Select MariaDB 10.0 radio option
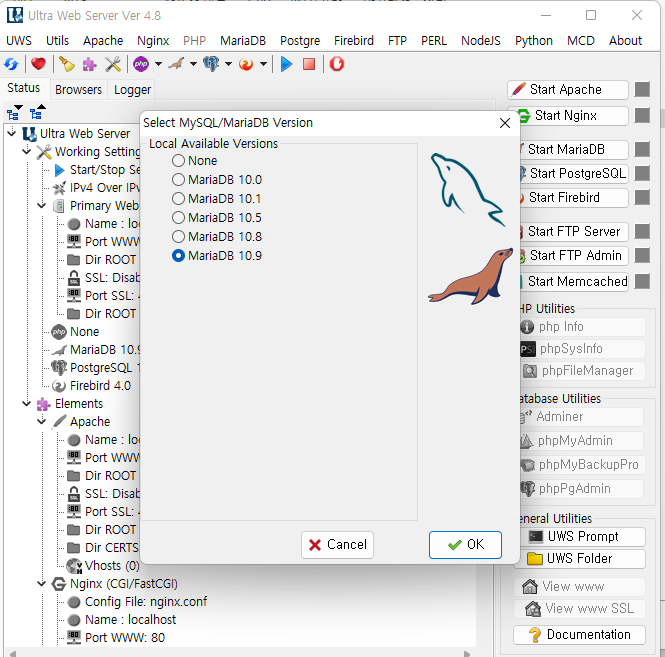This screenshot has height=657, width=665. point(179,180)
